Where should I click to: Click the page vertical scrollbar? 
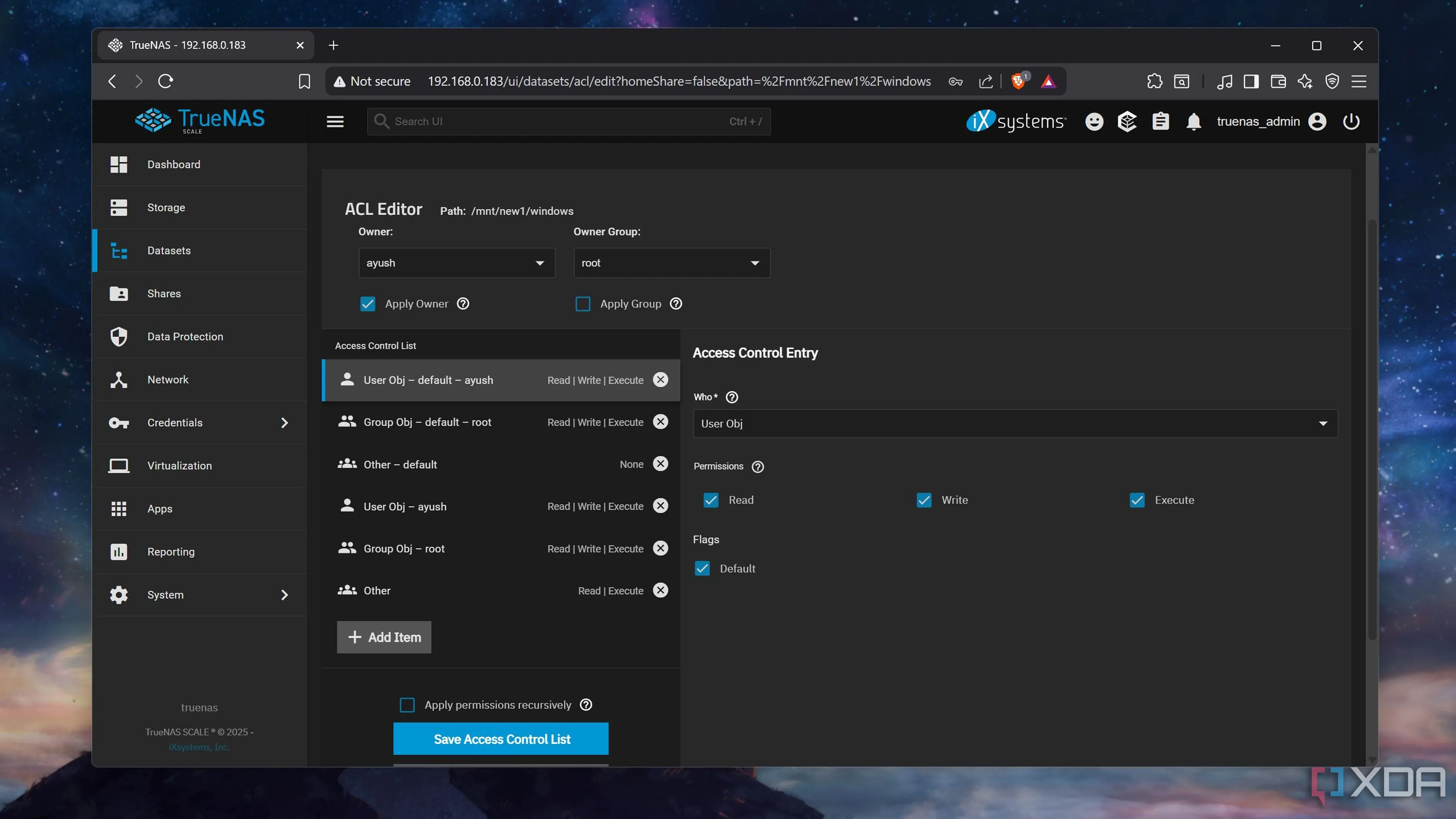point(1372,430)
